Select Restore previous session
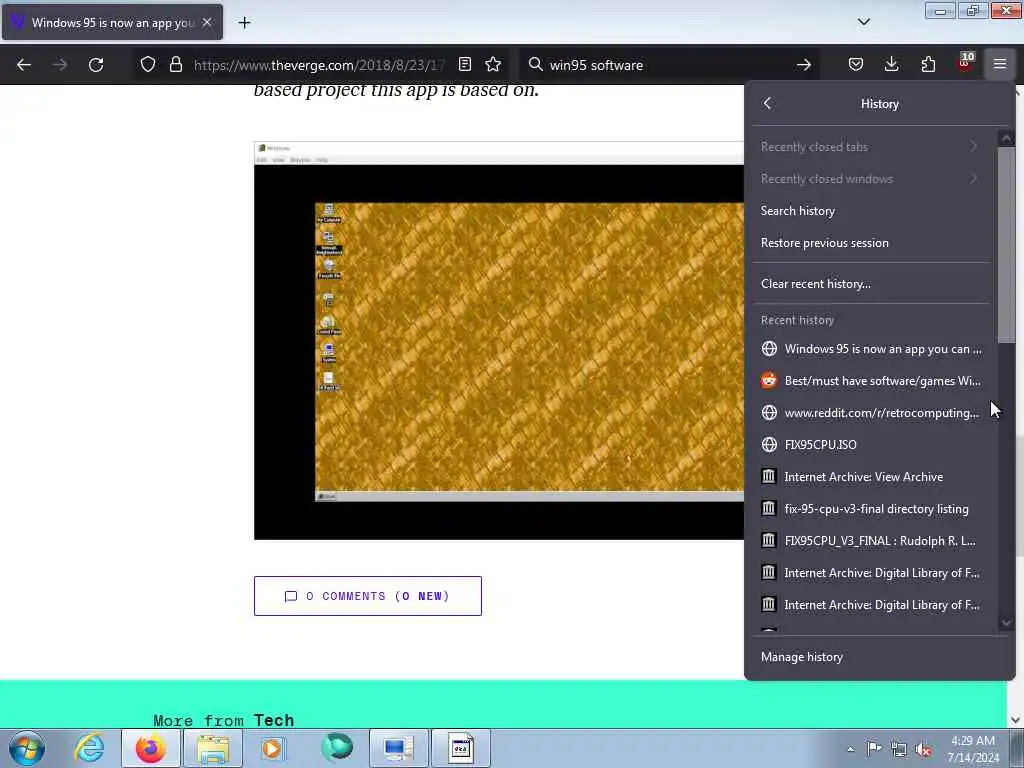The image size is (1024, 768). coord(870,243)
